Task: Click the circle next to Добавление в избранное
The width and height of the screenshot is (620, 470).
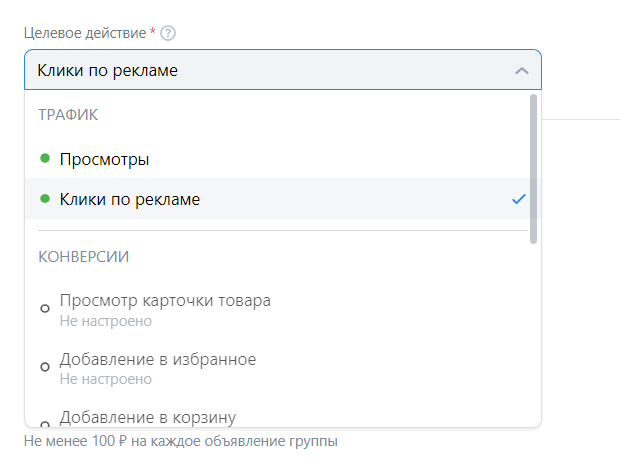Action: [x=45, y=367]
